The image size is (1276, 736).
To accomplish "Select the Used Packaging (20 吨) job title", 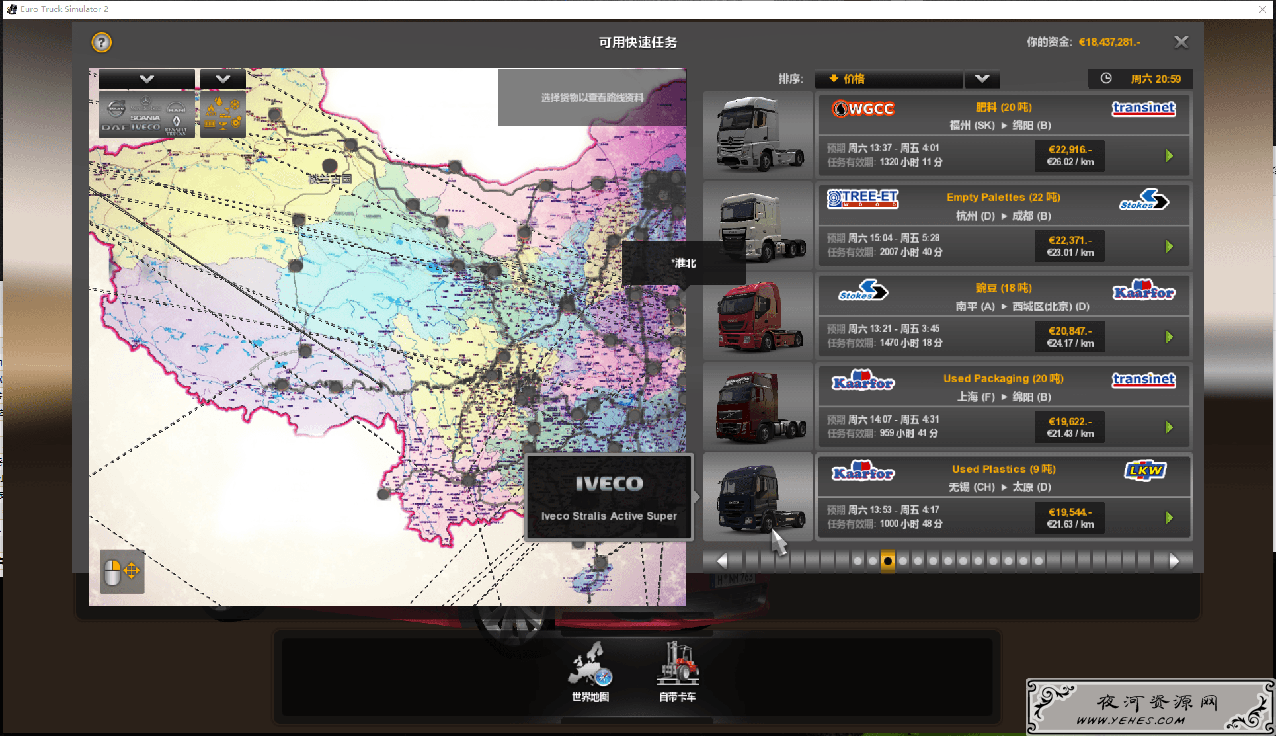I will [x=1003, y=378].
